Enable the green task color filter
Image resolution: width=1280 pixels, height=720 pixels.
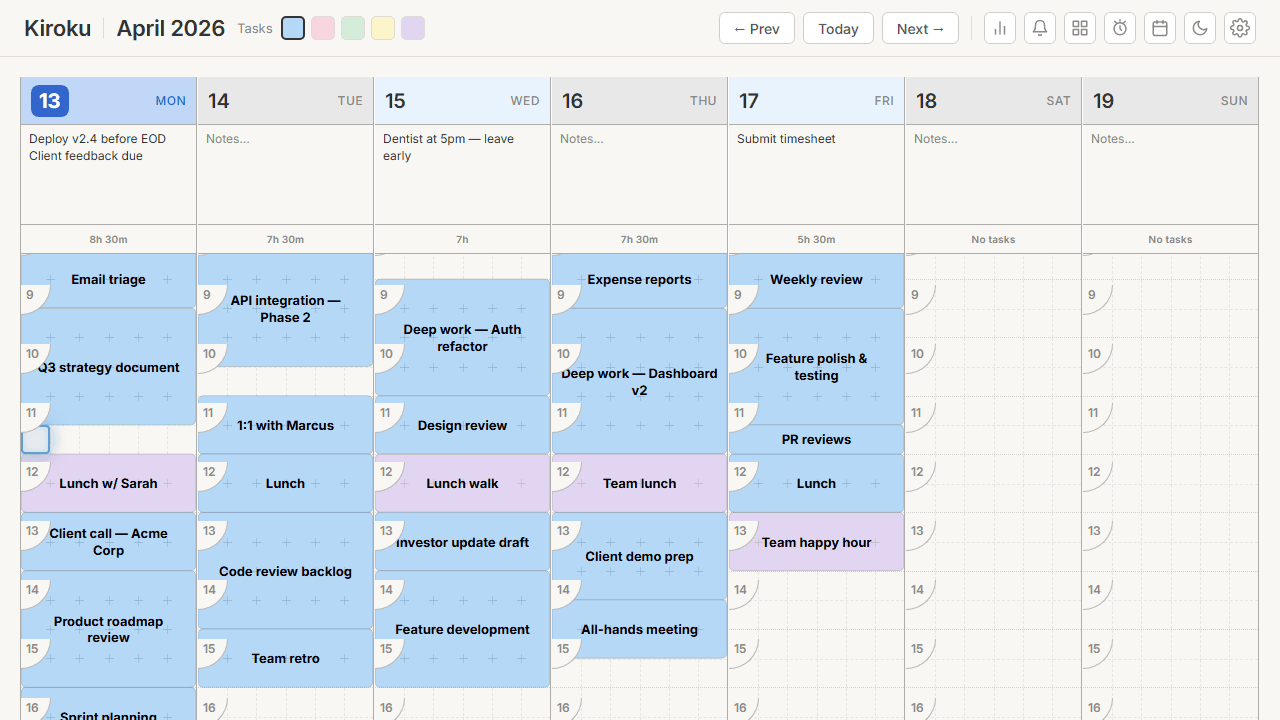click(352, 28)
